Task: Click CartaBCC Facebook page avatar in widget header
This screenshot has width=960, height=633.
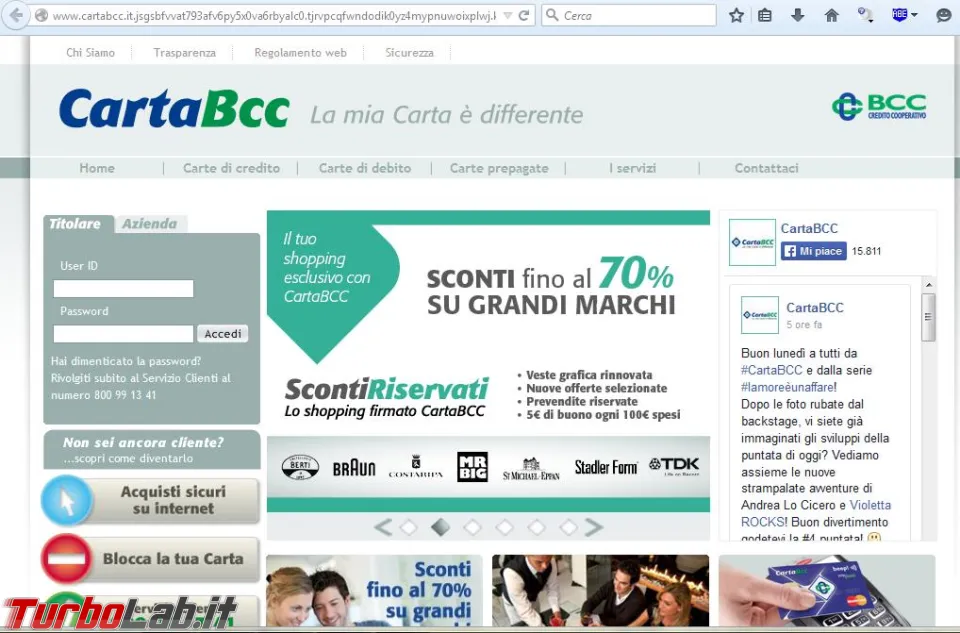Action: (x=752, y=242)
